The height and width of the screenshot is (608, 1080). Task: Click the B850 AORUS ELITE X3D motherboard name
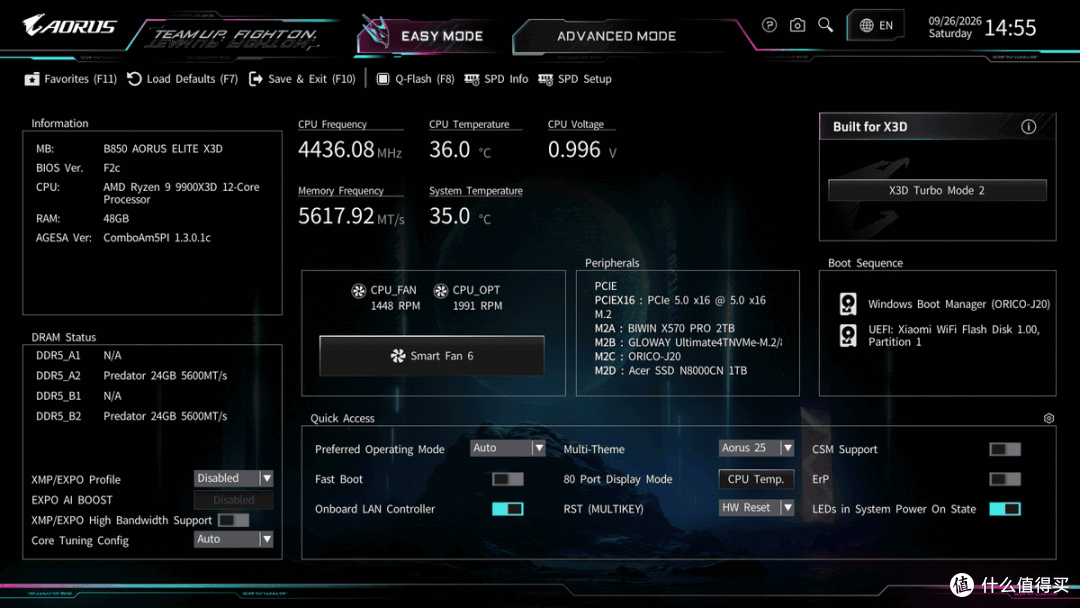coord(163,149)
